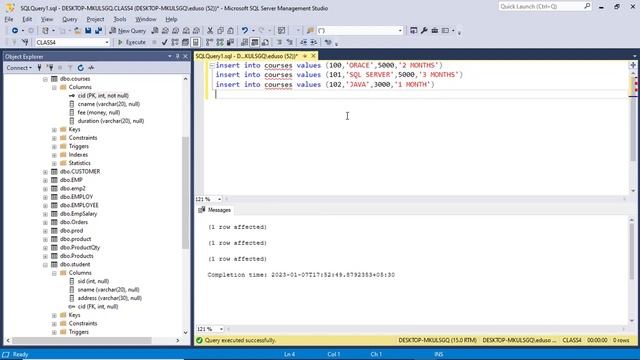This screenshot has width=640, height=360.
Task: Collapse the dbo.courses table node
Action: coord(45,79)
